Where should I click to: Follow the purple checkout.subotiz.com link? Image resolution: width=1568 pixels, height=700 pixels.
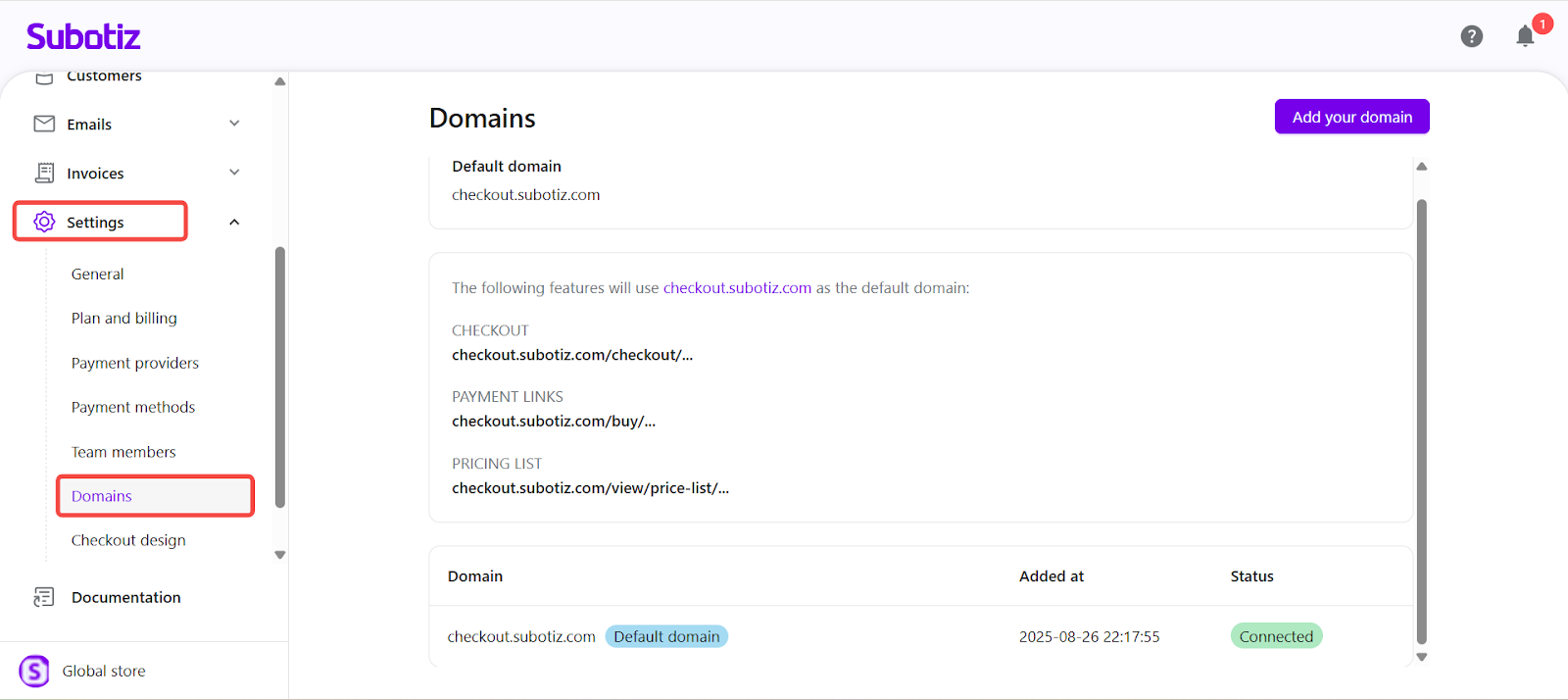737,288
